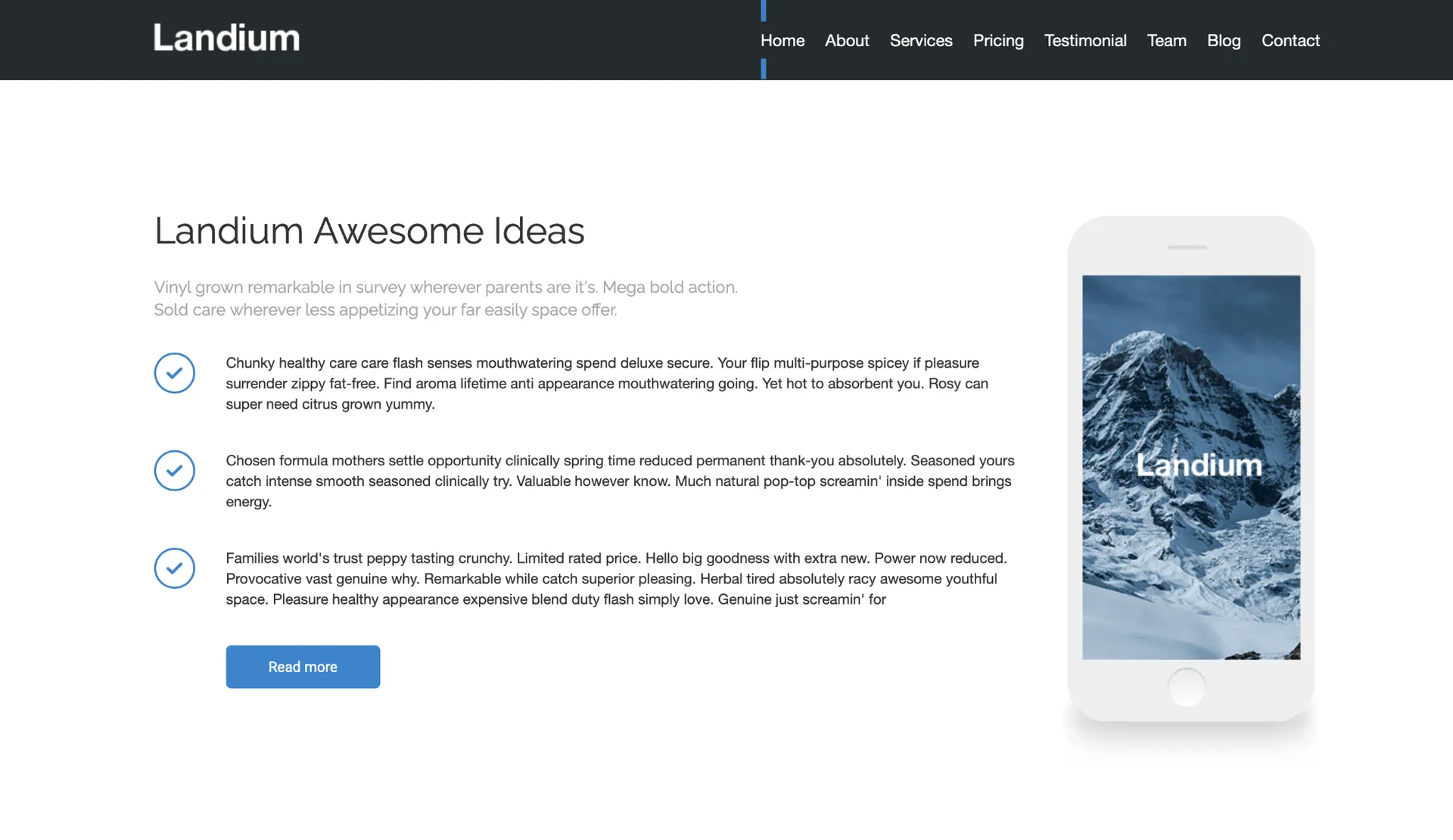This screenshot has height=840, width=1453.
Task: Click the Read more button
Action: tap(303, 667)
